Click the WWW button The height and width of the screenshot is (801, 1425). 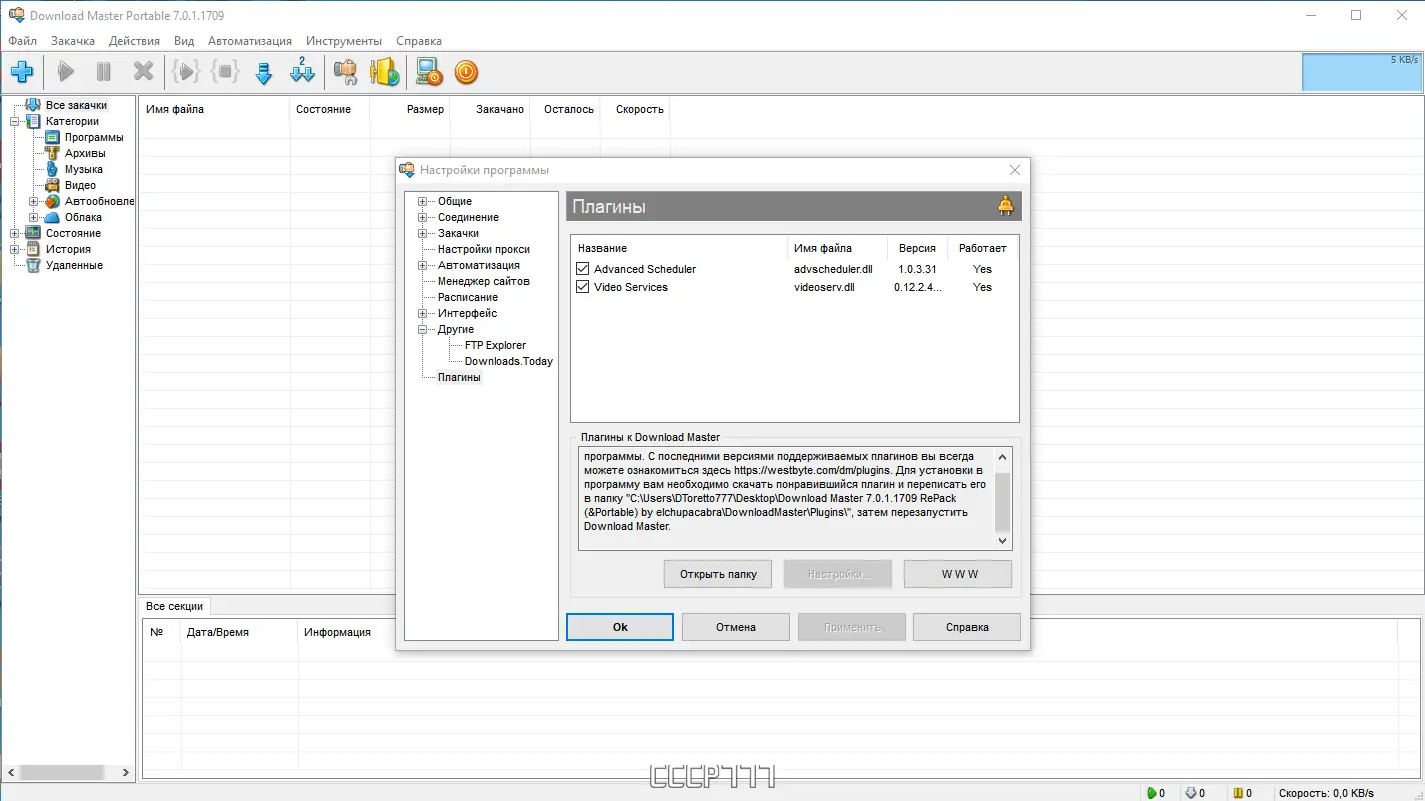[958, 574]
